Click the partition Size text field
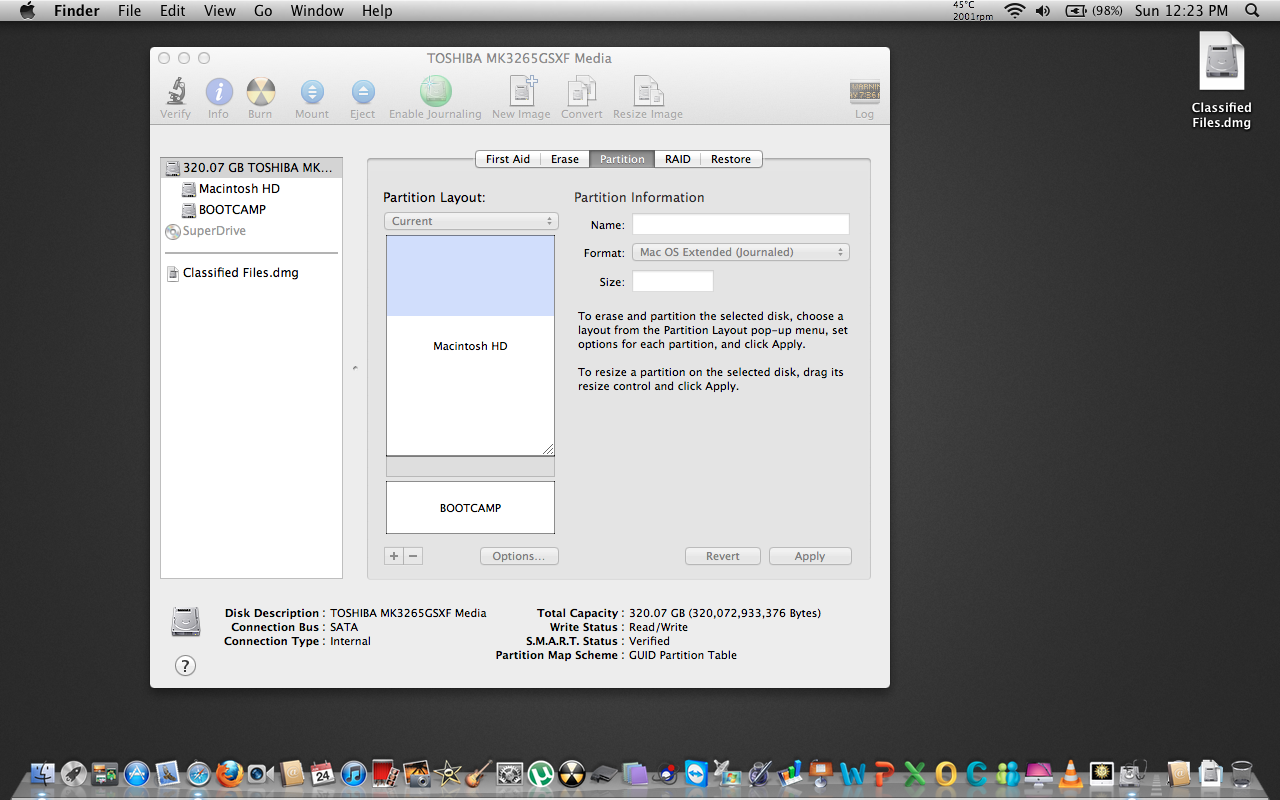The width and height of the screenshot is (1280, 800). (673, 282)
